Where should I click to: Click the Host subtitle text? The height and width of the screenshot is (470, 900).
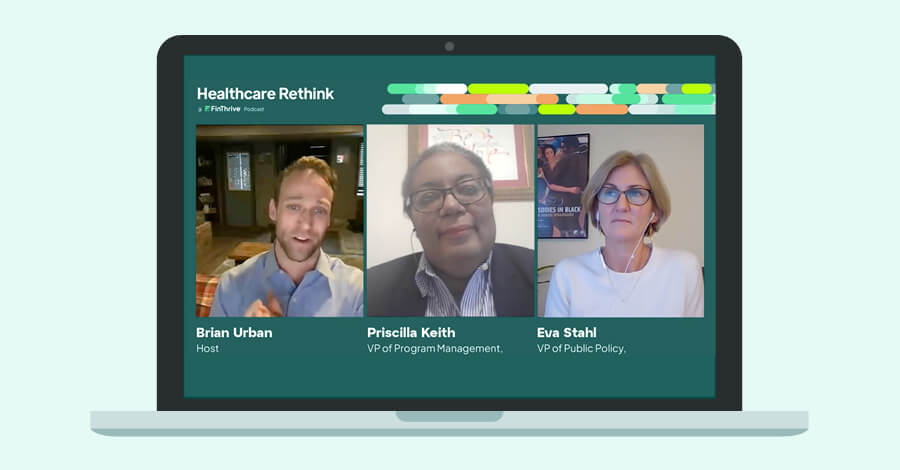pyautogui.click(x=207, y=348)
